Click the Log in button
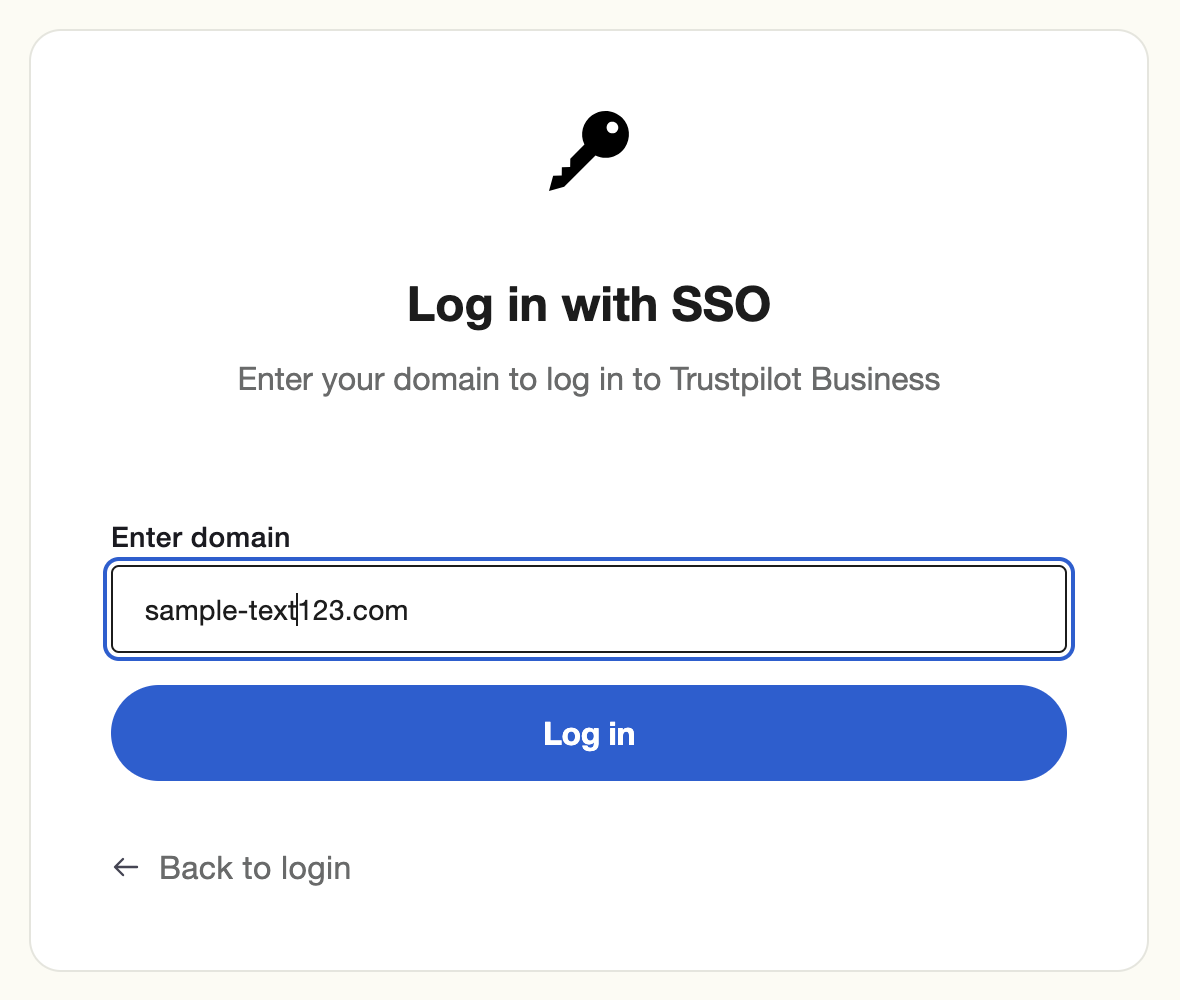 coord(588,732)
